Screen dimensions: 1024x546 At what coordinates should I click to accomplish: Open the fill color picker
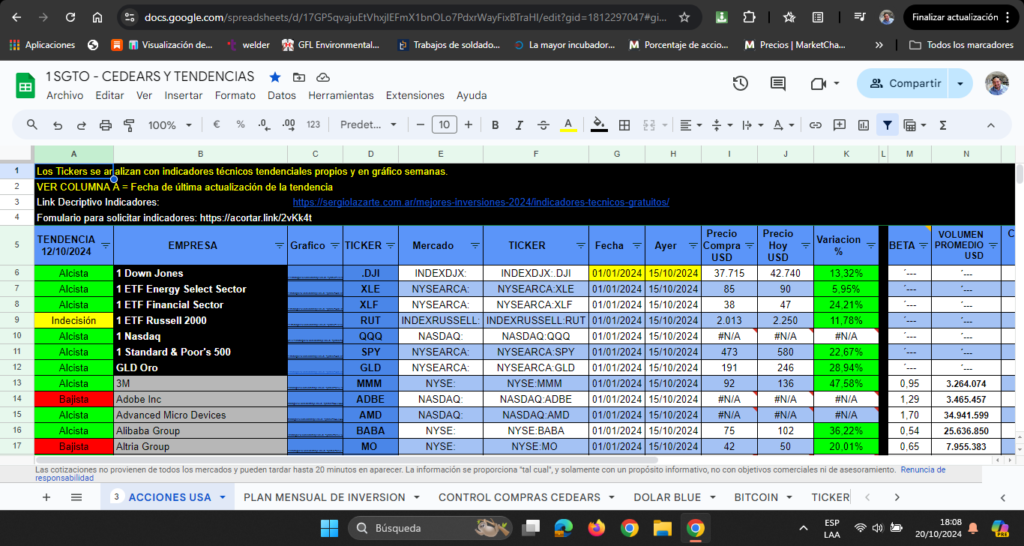tap(599, 125)
